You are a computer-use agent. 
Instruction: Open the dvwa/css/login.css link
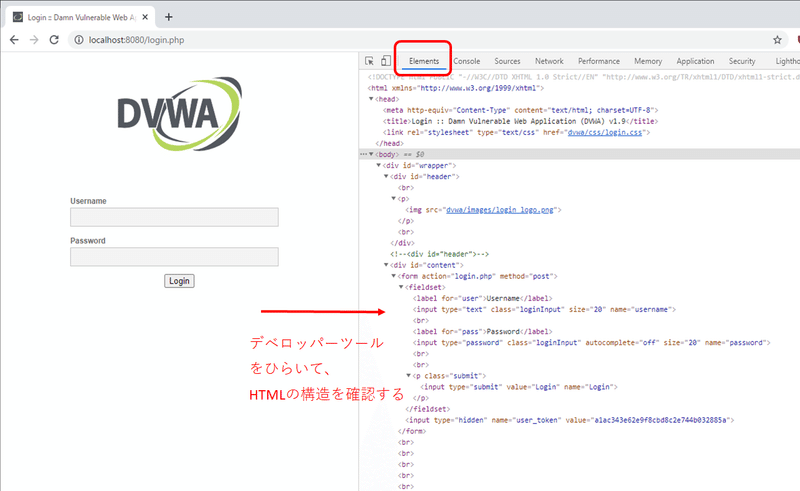(605, 132)
